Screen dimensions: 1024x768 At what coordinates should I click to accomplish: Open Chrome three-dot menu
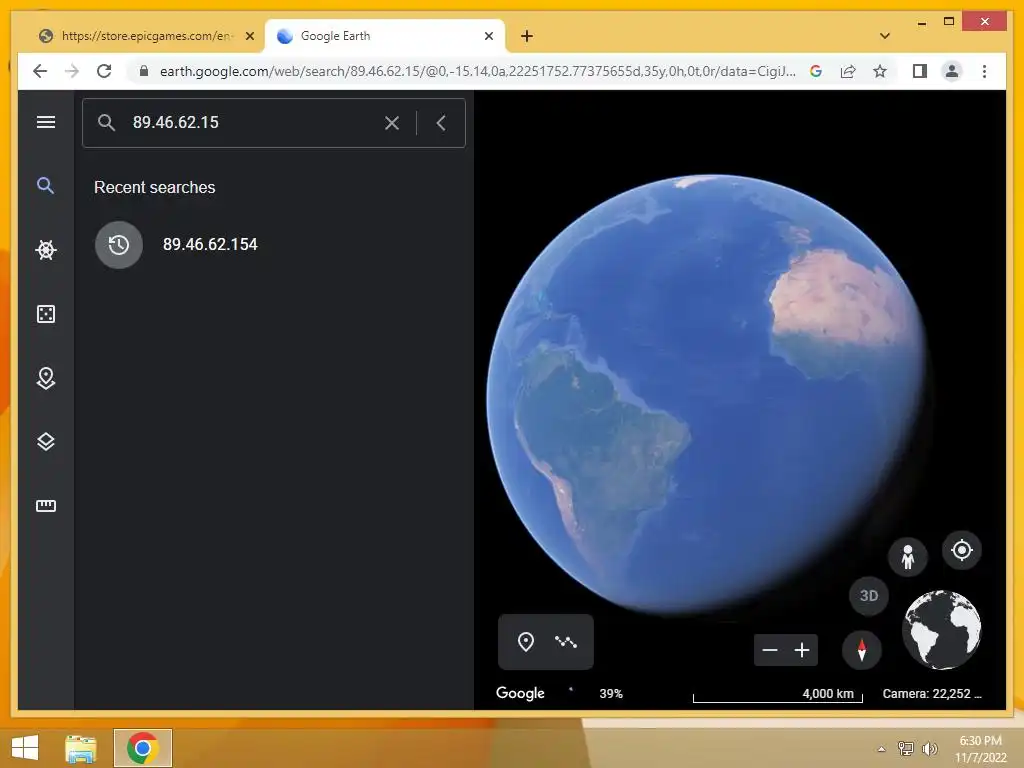coord(984,71)
